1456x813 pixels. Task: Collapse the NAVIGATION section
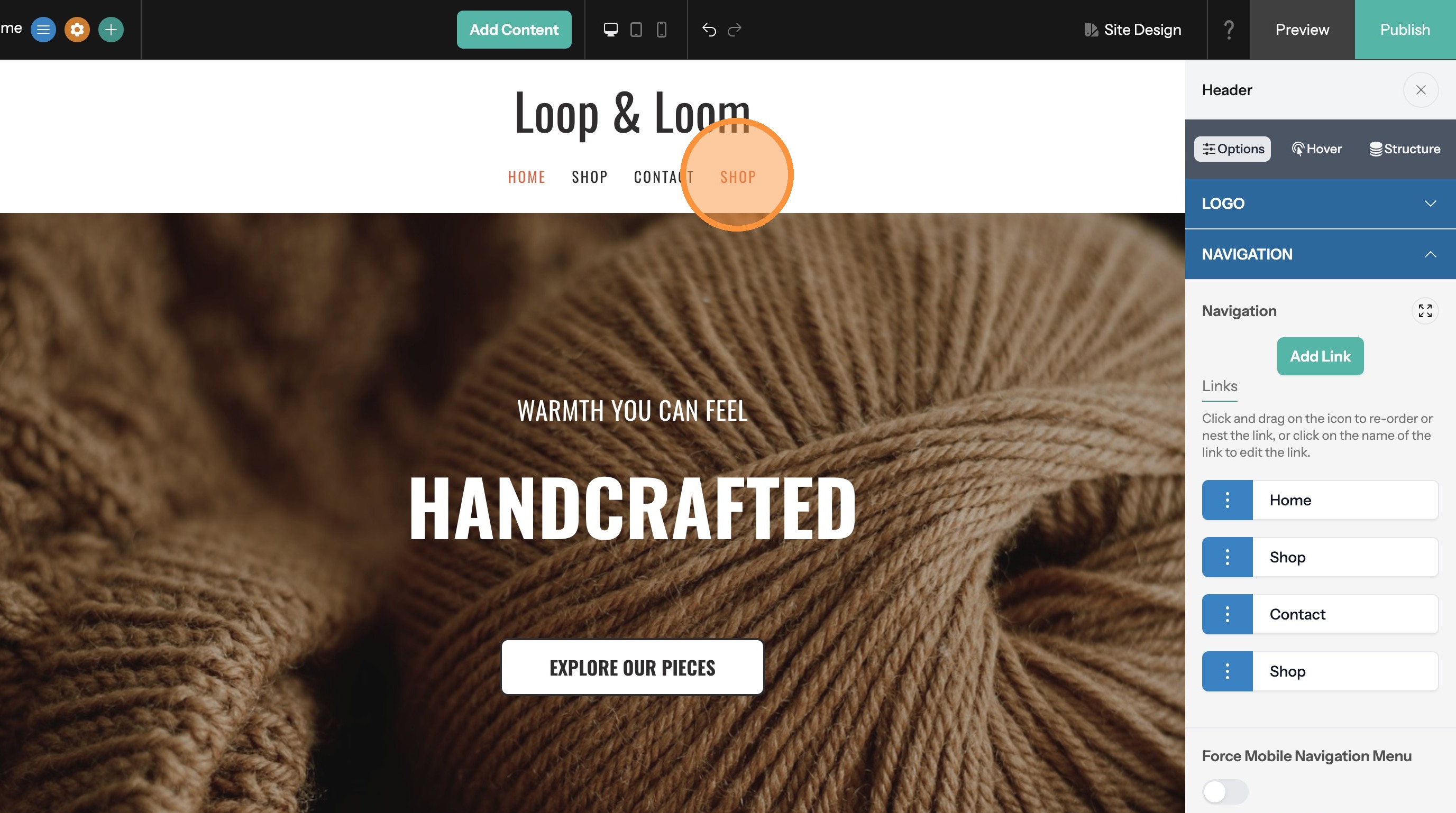coord(1321,254)
